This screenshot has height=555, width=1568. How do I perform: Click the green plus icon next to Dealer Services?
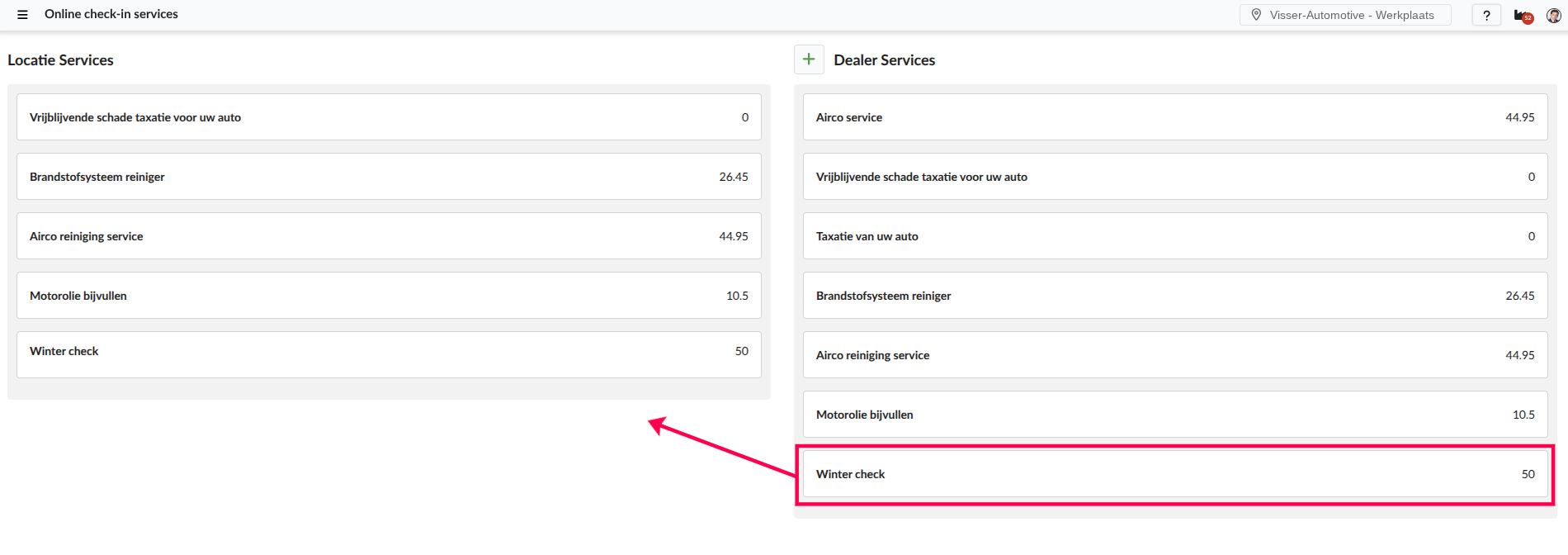point(809,59)
